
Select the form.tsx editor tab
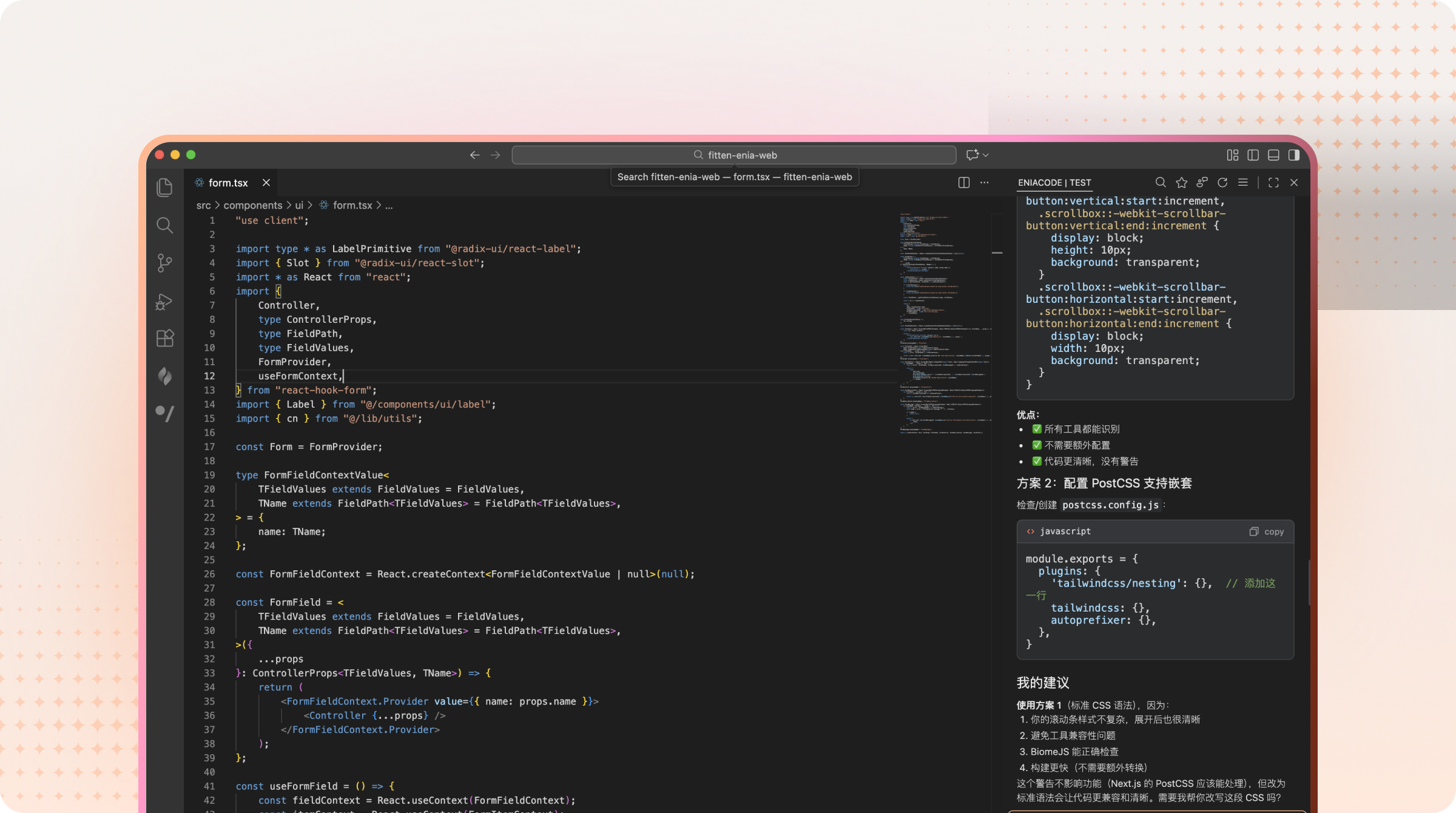(227, 183)
